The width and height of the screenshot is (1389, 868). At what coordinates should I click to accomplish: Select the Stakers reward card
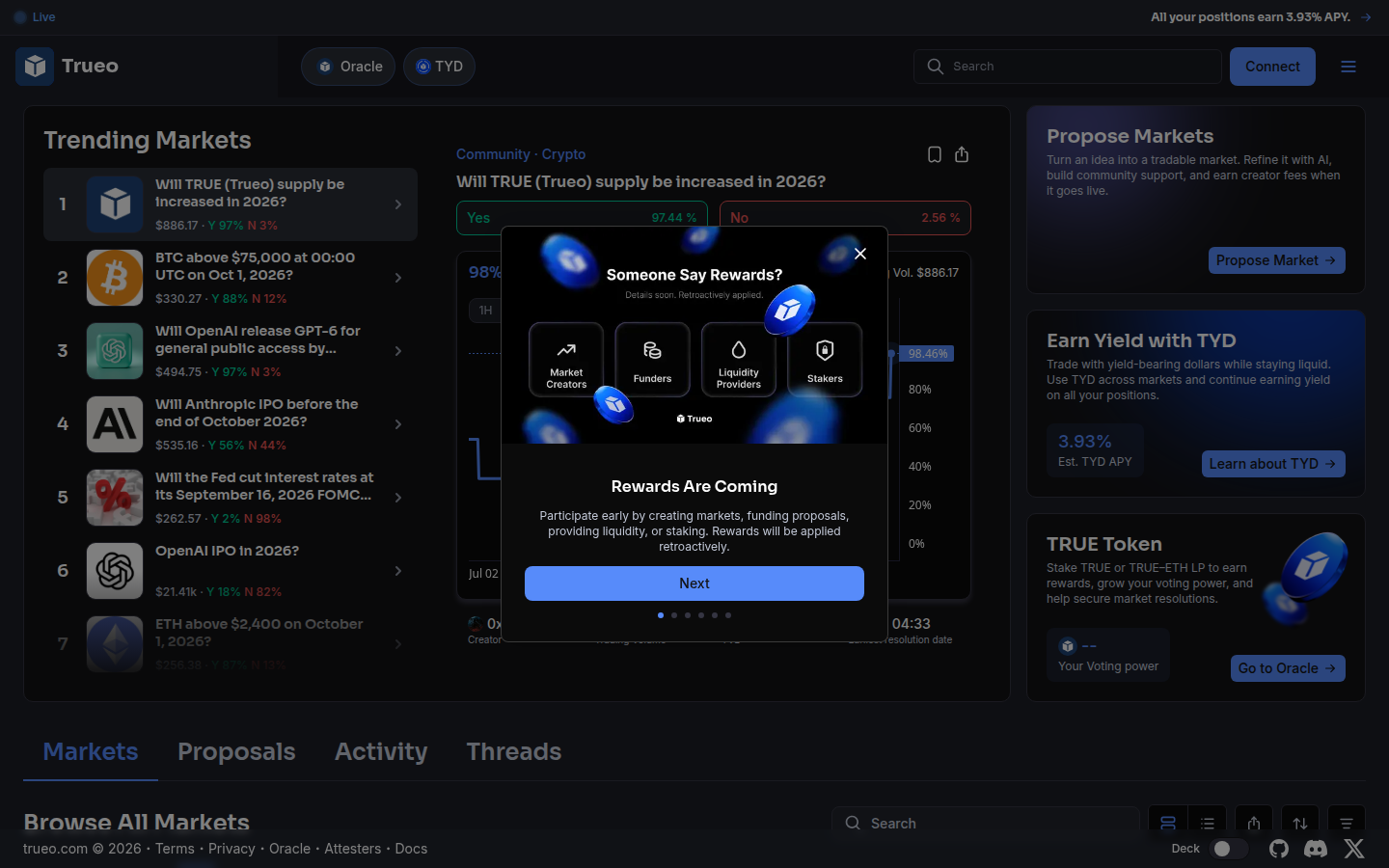coord(825,360)
